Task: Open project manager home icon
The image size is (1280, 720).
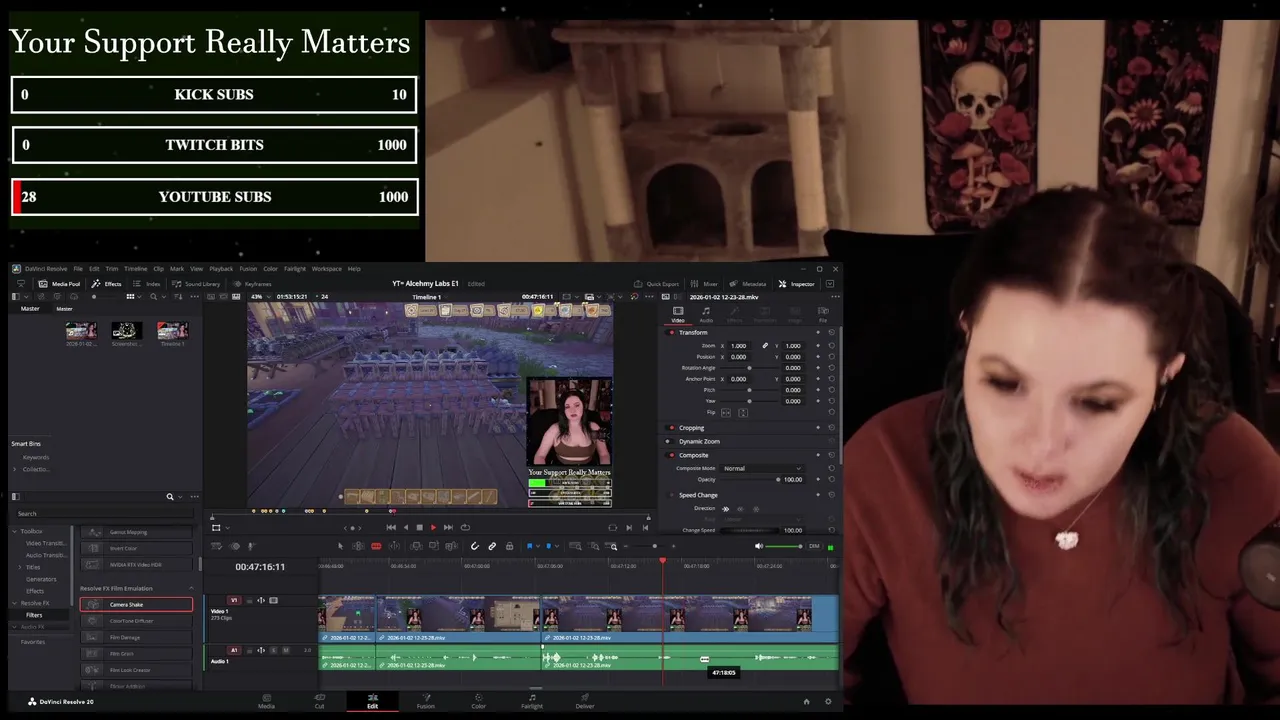Action: [806, 701]
